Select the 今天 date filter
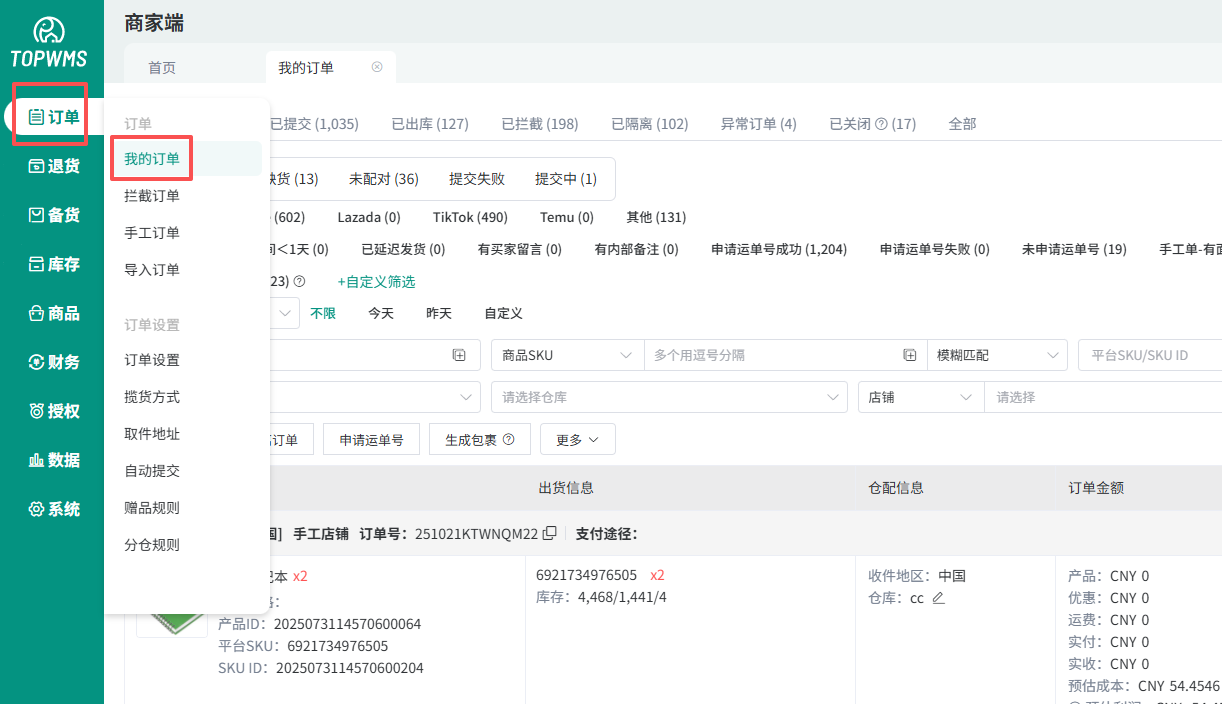 coord(381,313)
